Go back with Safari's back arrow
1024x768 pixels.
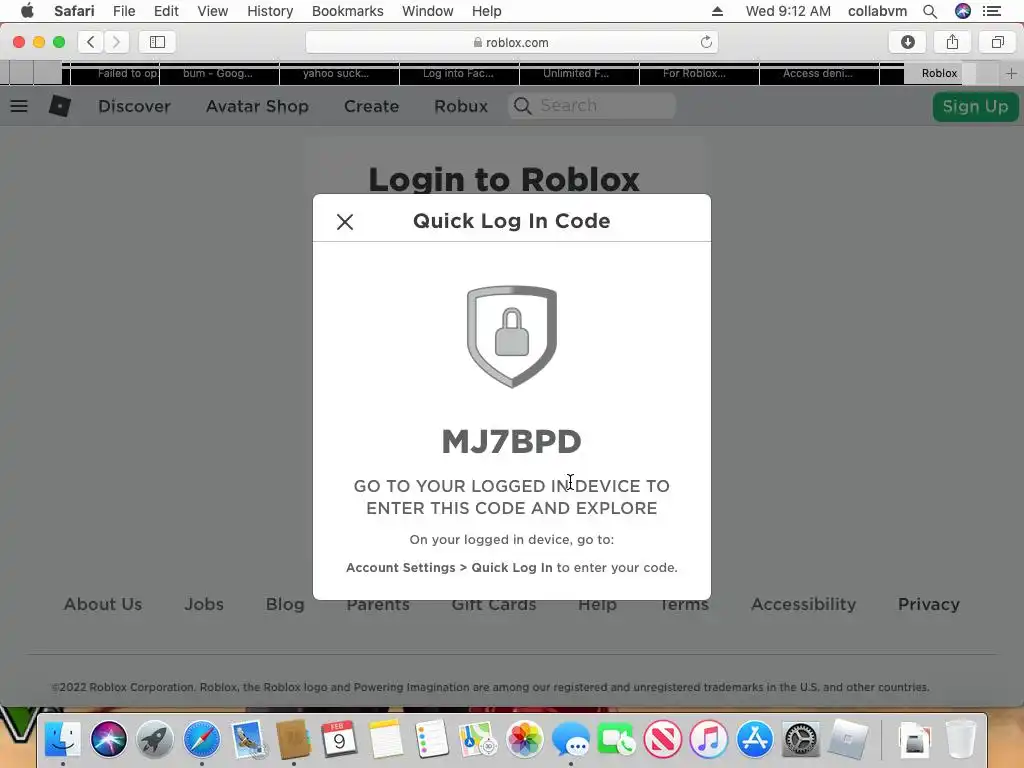click(x=91, y=42)
